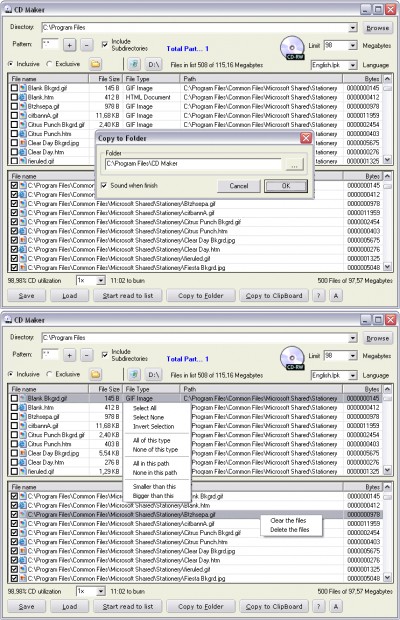Check the cilbannA.gif checkbox in lower window's file list

pos(14,426)
